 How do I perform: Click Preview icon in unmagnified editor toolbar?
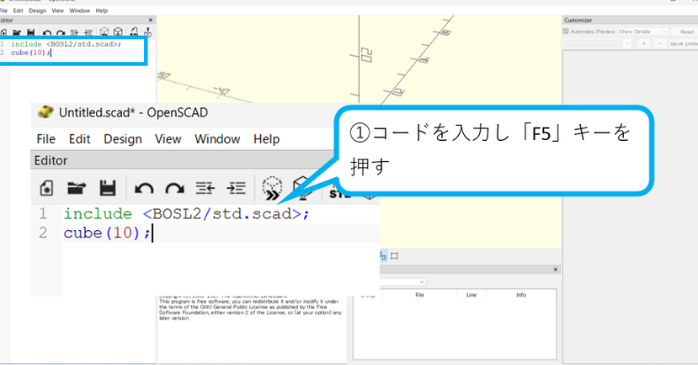click(104, 32)
